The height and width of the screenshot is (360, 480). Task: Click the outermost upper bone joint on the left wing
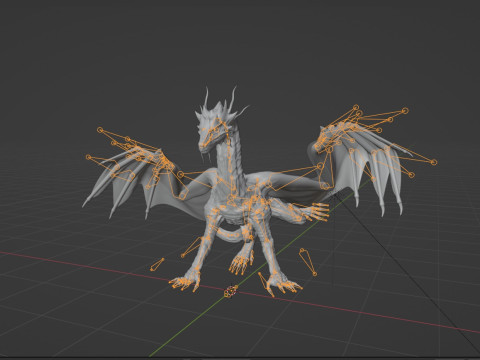click(100, 130)
